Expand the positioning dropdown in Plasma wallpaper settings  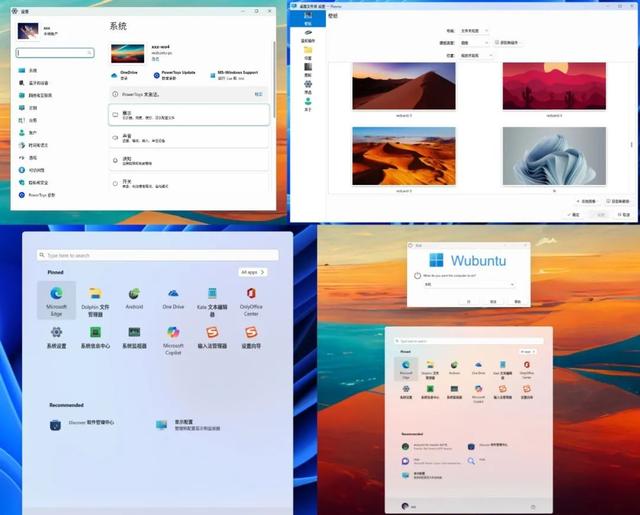(x=476, y=55)
